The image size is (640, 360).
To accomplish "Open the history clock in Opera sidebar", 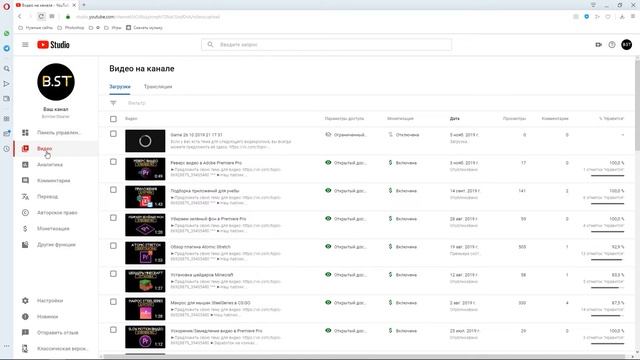I will (x=7, y=149).
